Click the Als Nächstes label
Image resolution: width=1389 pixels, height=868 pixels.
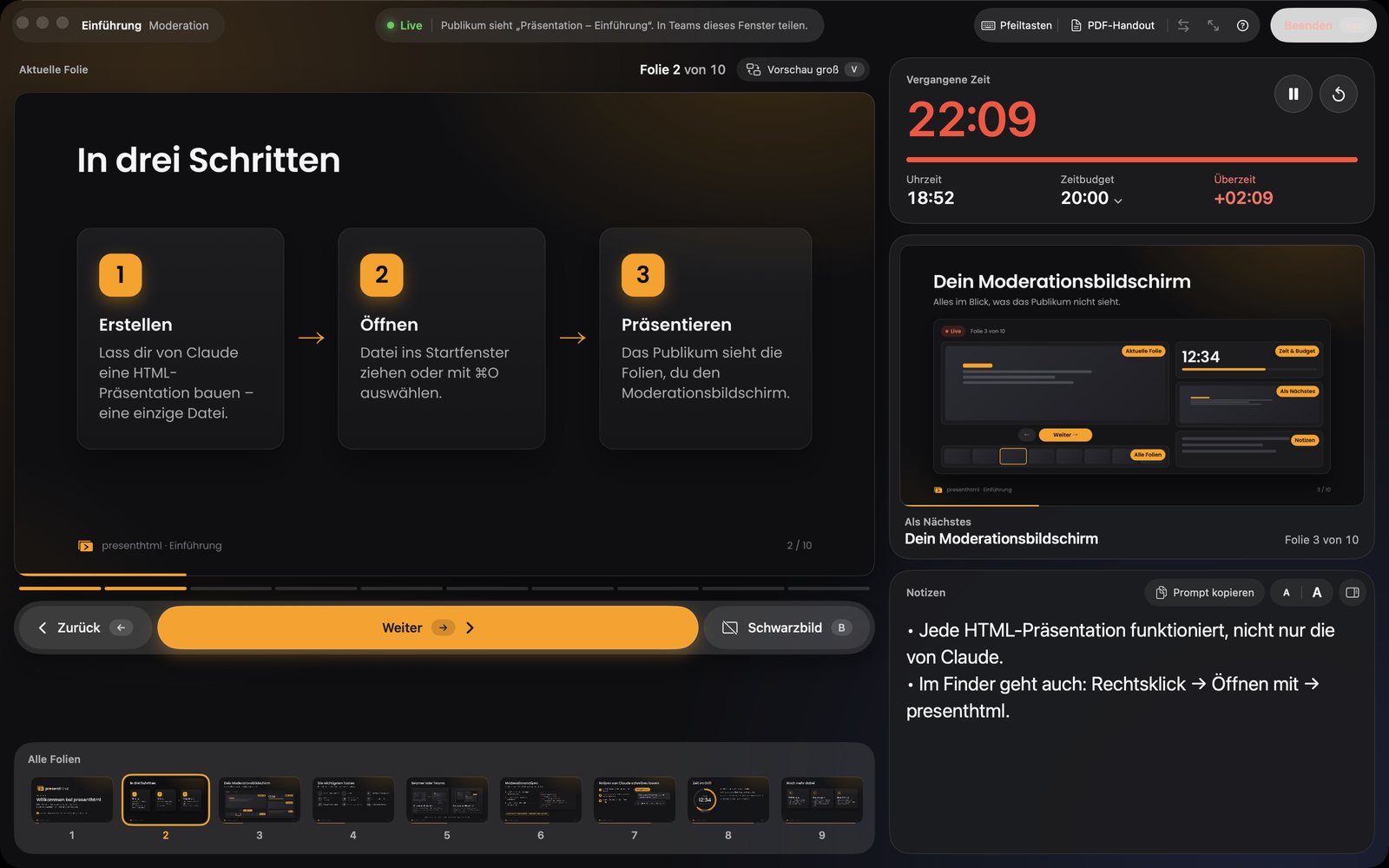click(938, 522)
